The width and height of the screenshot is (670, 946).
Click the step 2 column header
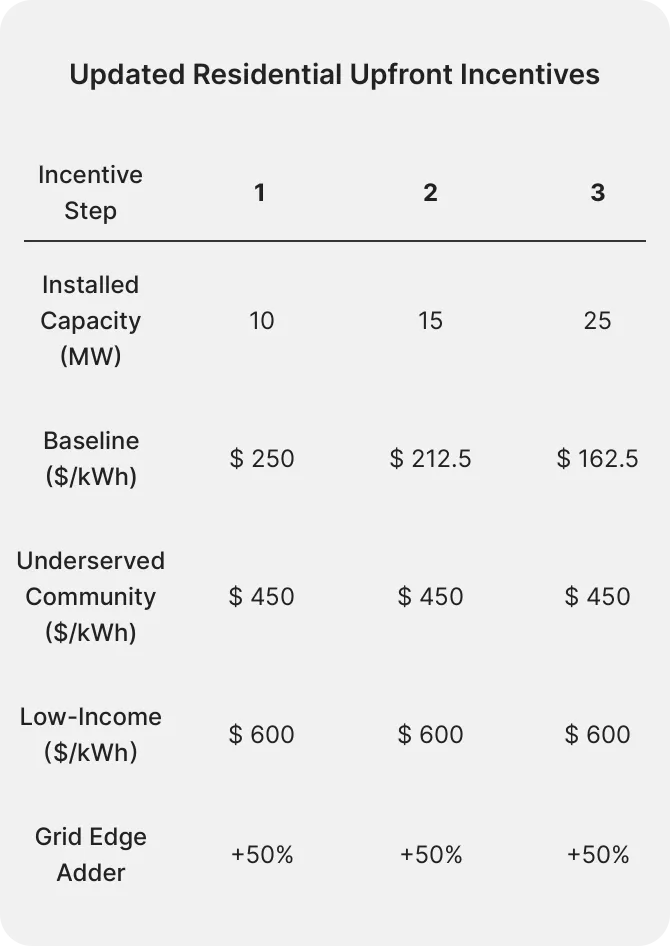(430, 192)
